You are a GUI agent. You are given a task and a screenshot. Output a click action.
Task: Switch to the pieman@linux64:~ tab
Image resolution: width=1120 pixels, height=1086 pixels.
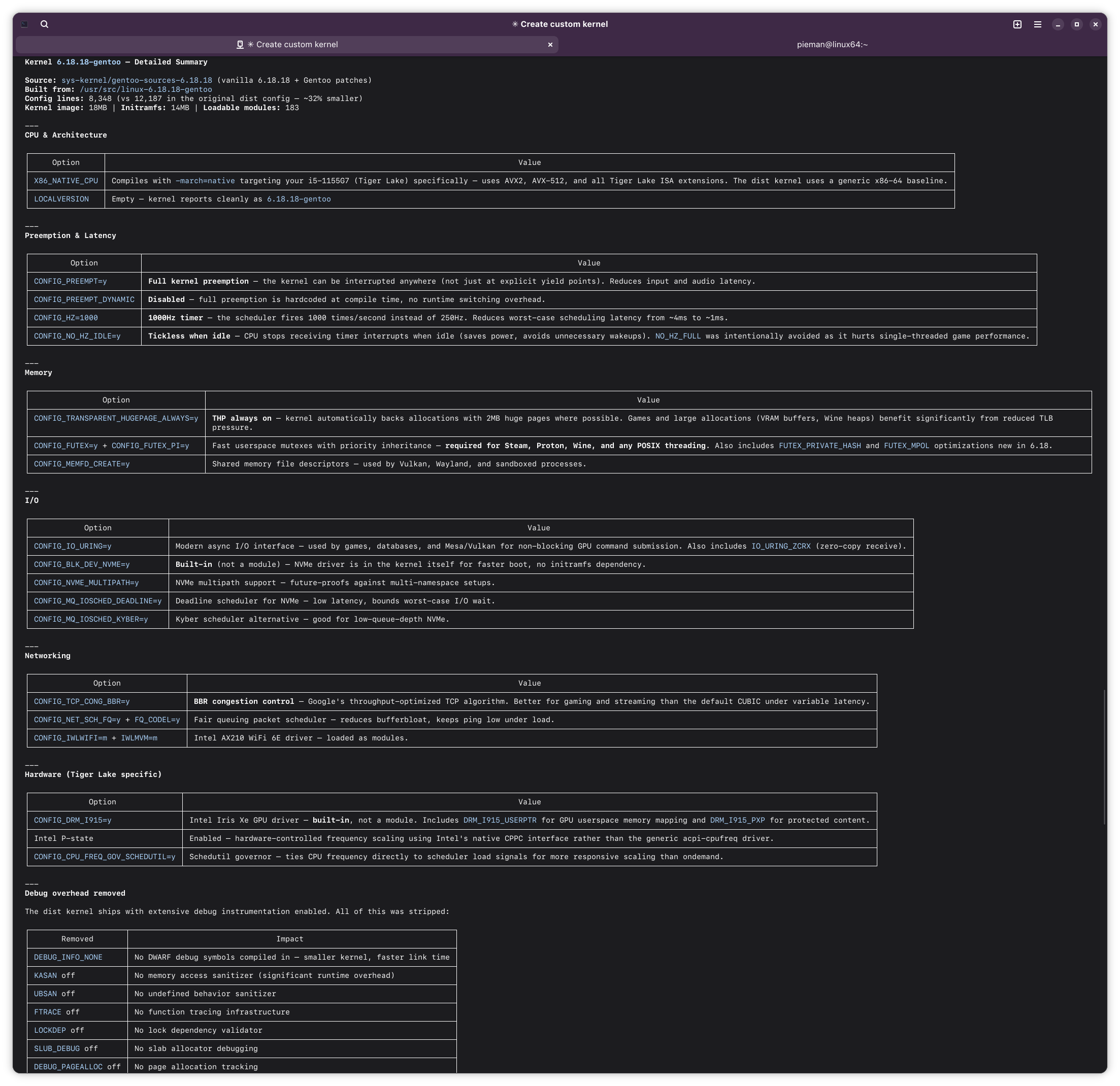(832, 45)
